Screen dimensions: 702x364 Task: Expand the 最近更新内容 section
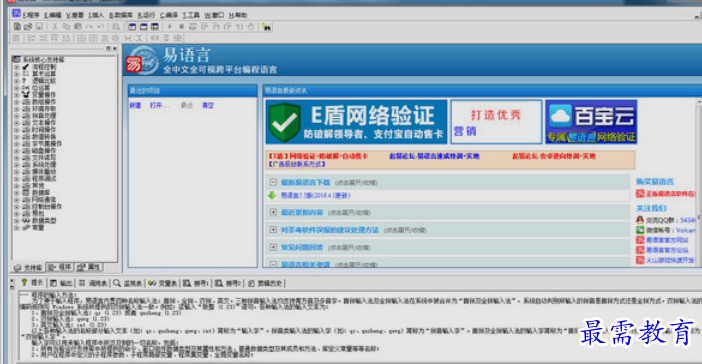click(273, 212)
